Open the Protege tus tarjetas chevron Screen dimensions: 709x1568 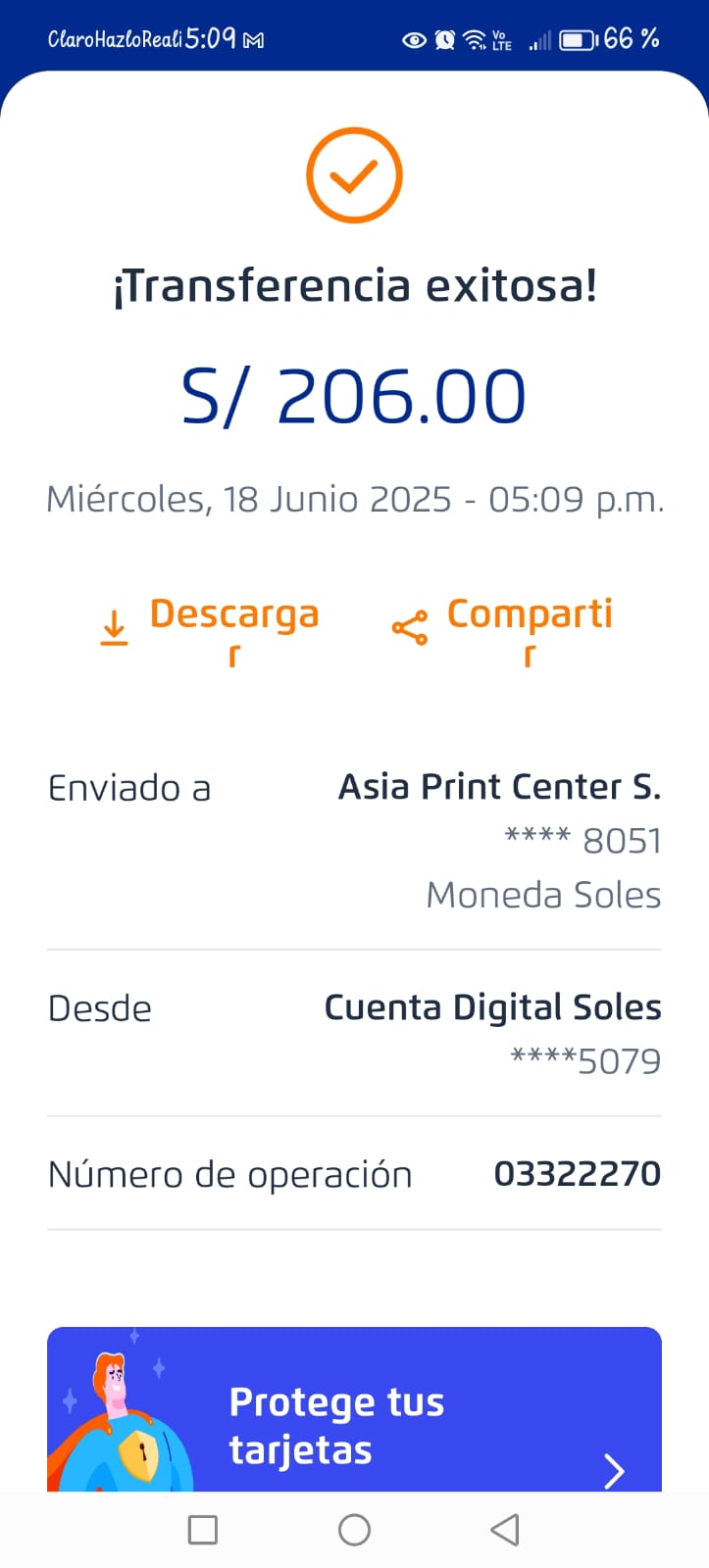[615, 1470]
